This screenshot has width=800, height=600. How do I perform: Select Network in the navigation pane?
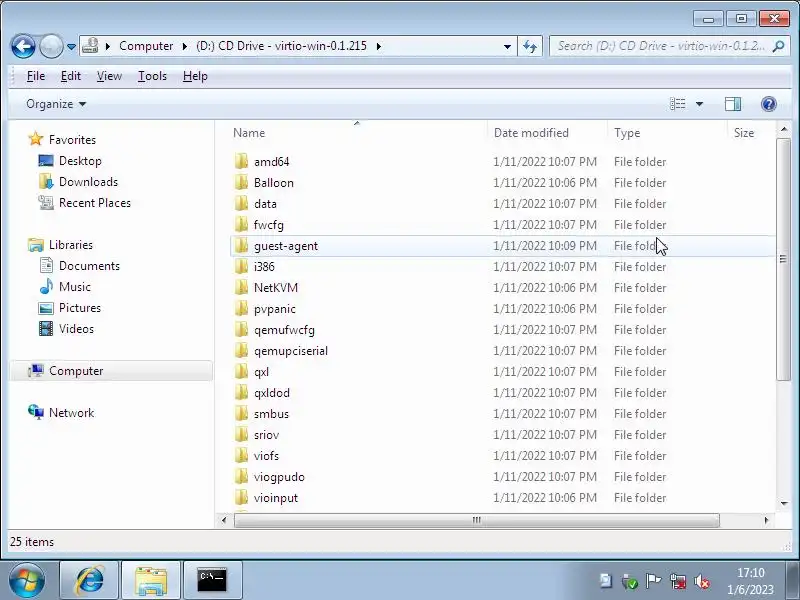pyautogui.click(x=71, y=413)
